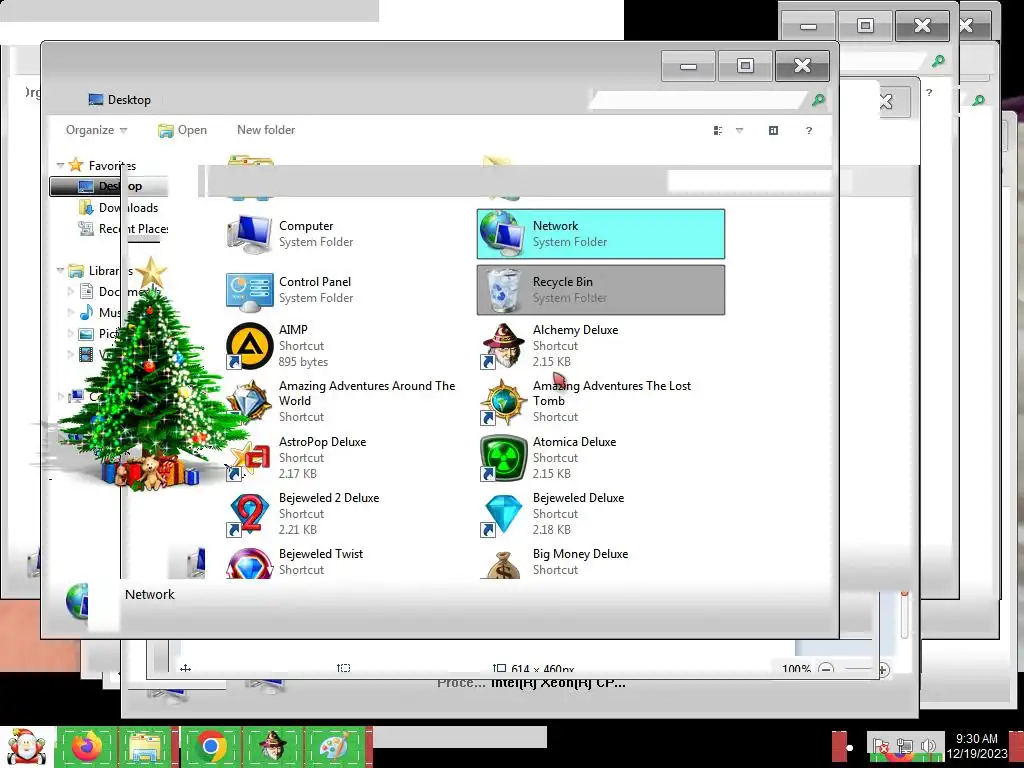Open the Computer system folder icon
The height and width of the screenshot is (768, 1024).
click(x=249, y=234)
